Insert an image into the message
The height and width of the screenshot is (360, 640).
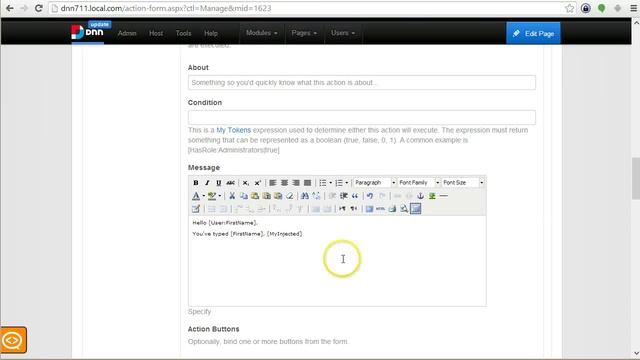tap(432, 196)
